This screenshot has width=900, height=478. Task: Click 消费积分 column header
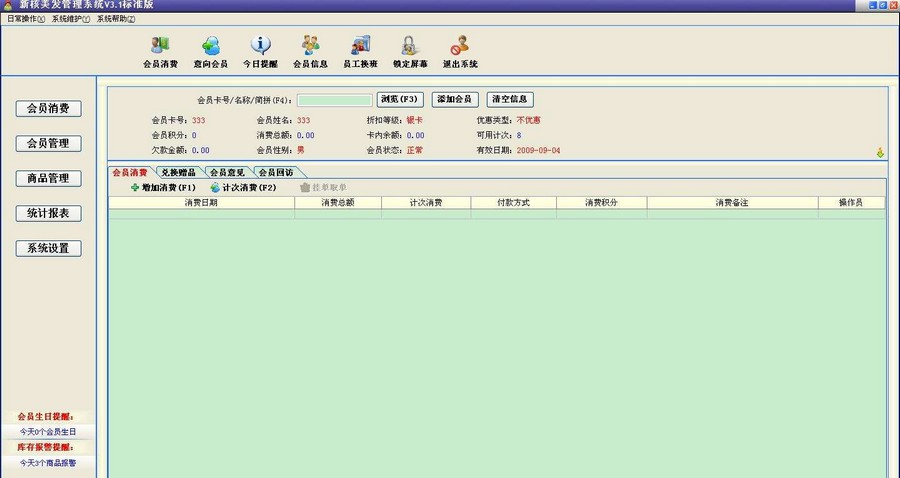click(602, 203)
